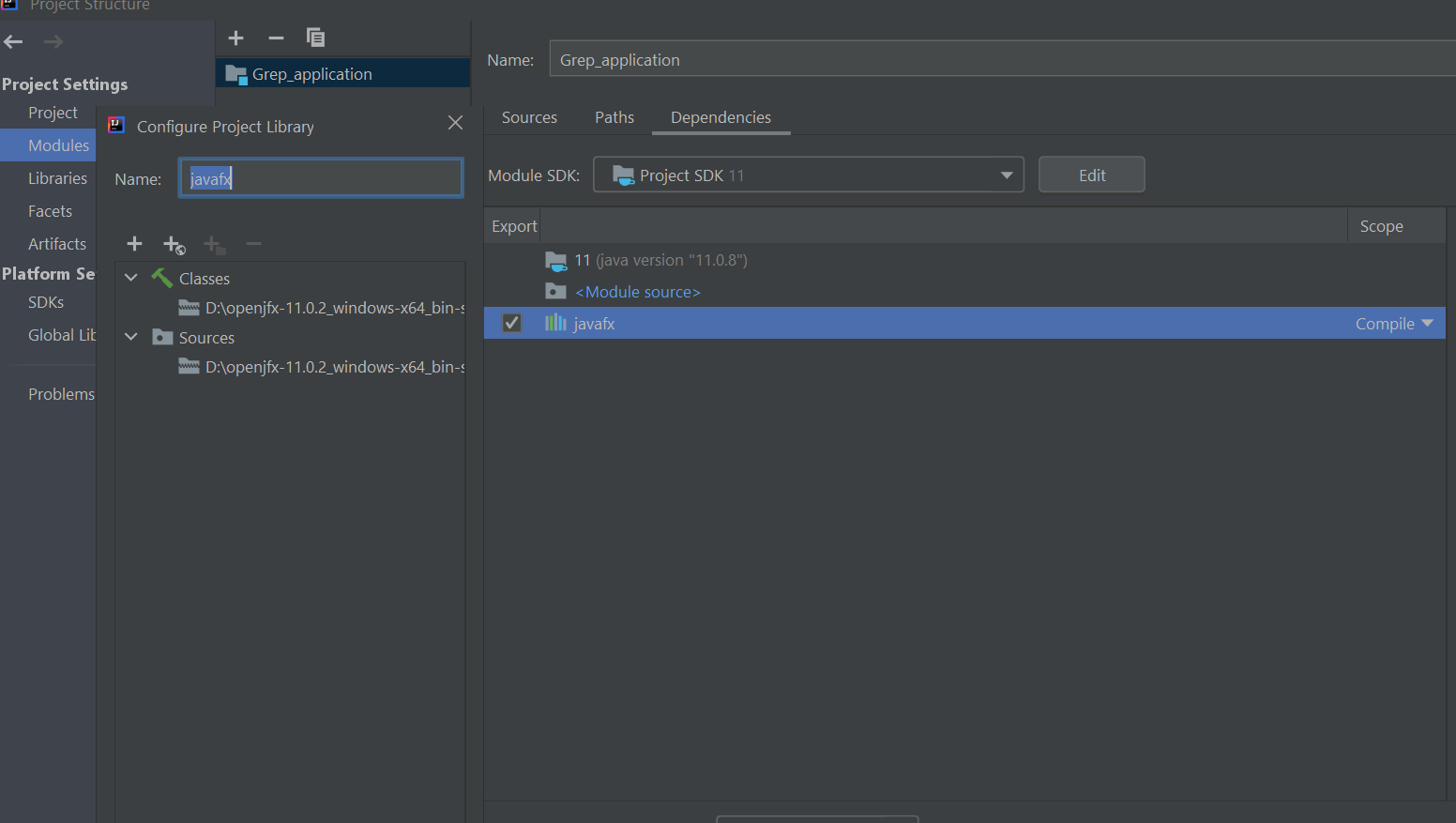Select openjfx path under Classes

[322, 308]
